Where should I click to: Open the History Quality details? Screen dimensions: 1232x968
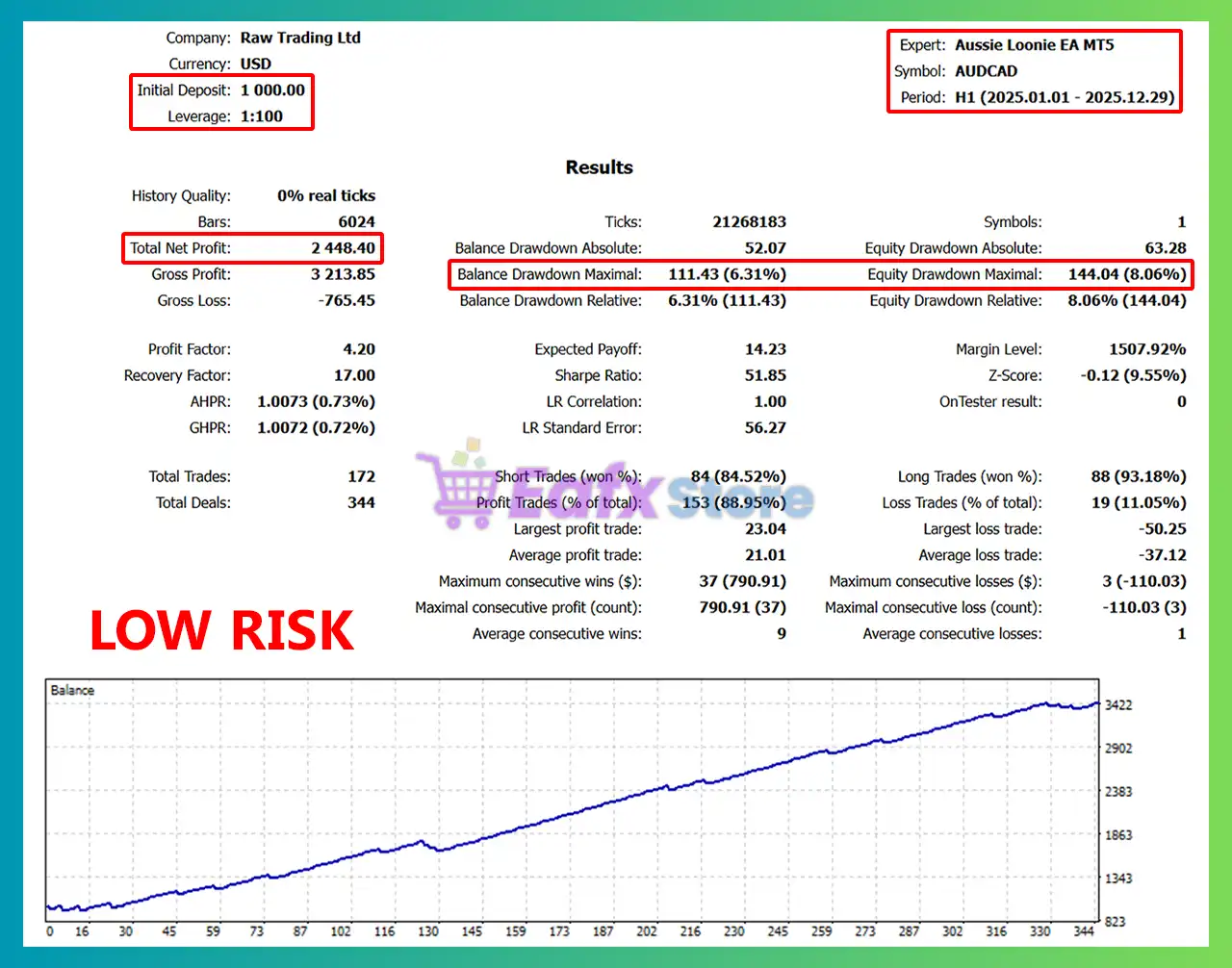(x=252, y=195)
